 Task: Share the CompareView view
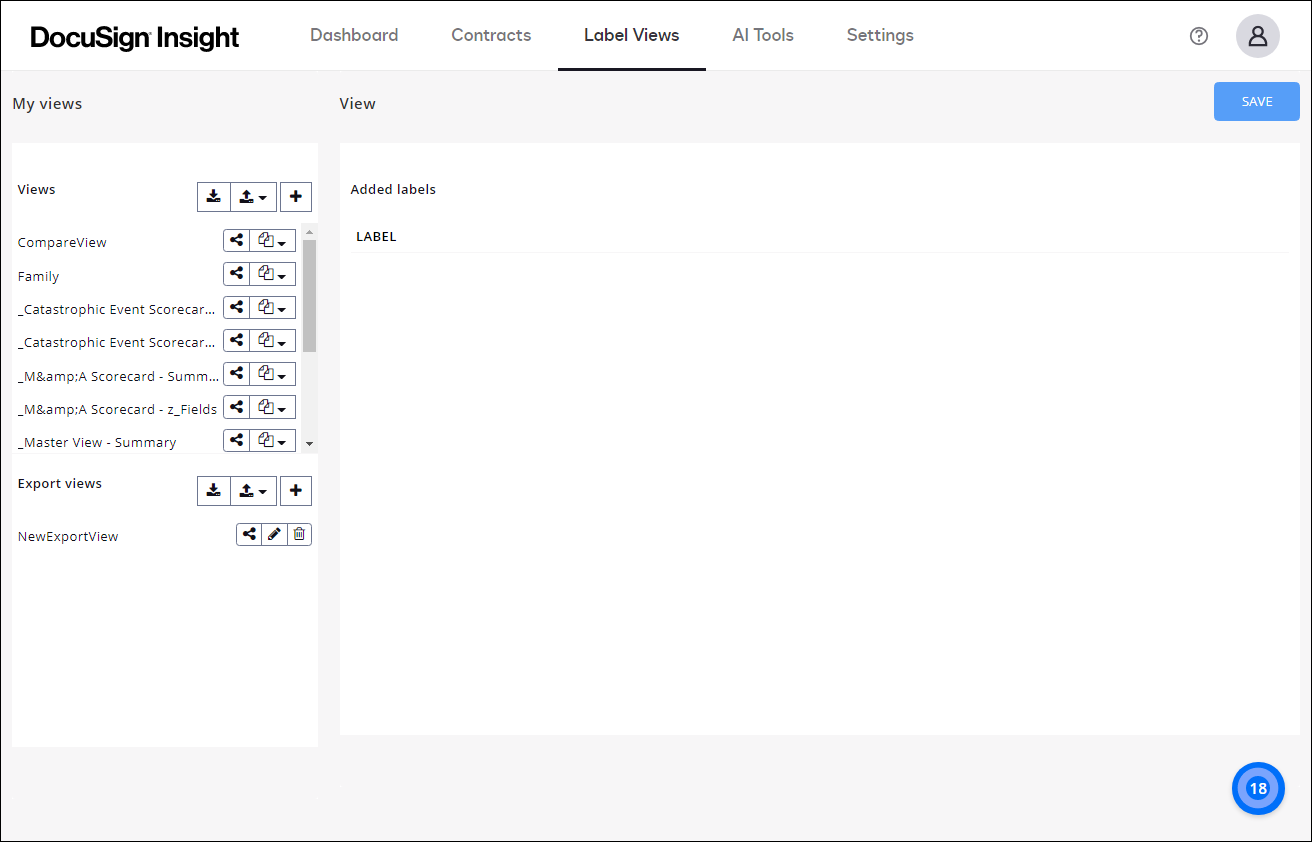236,240
